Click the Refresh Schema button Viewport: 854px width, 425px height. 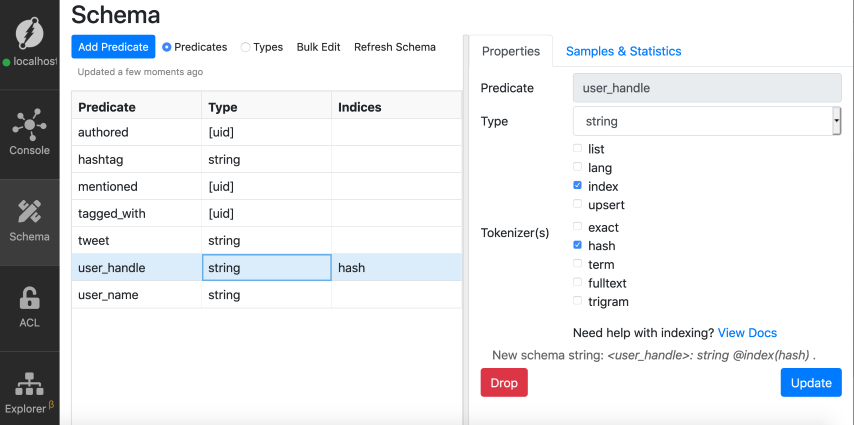point(394,47)
